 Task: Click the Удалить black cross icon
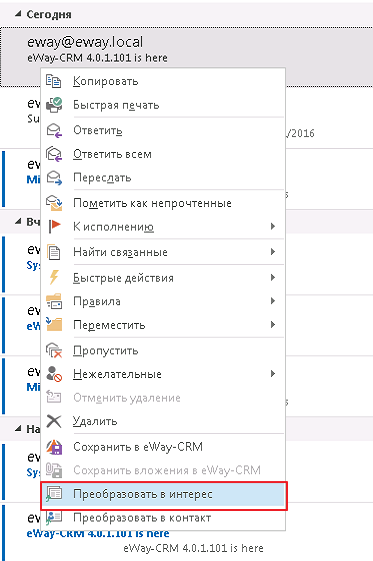pos(54,421)
